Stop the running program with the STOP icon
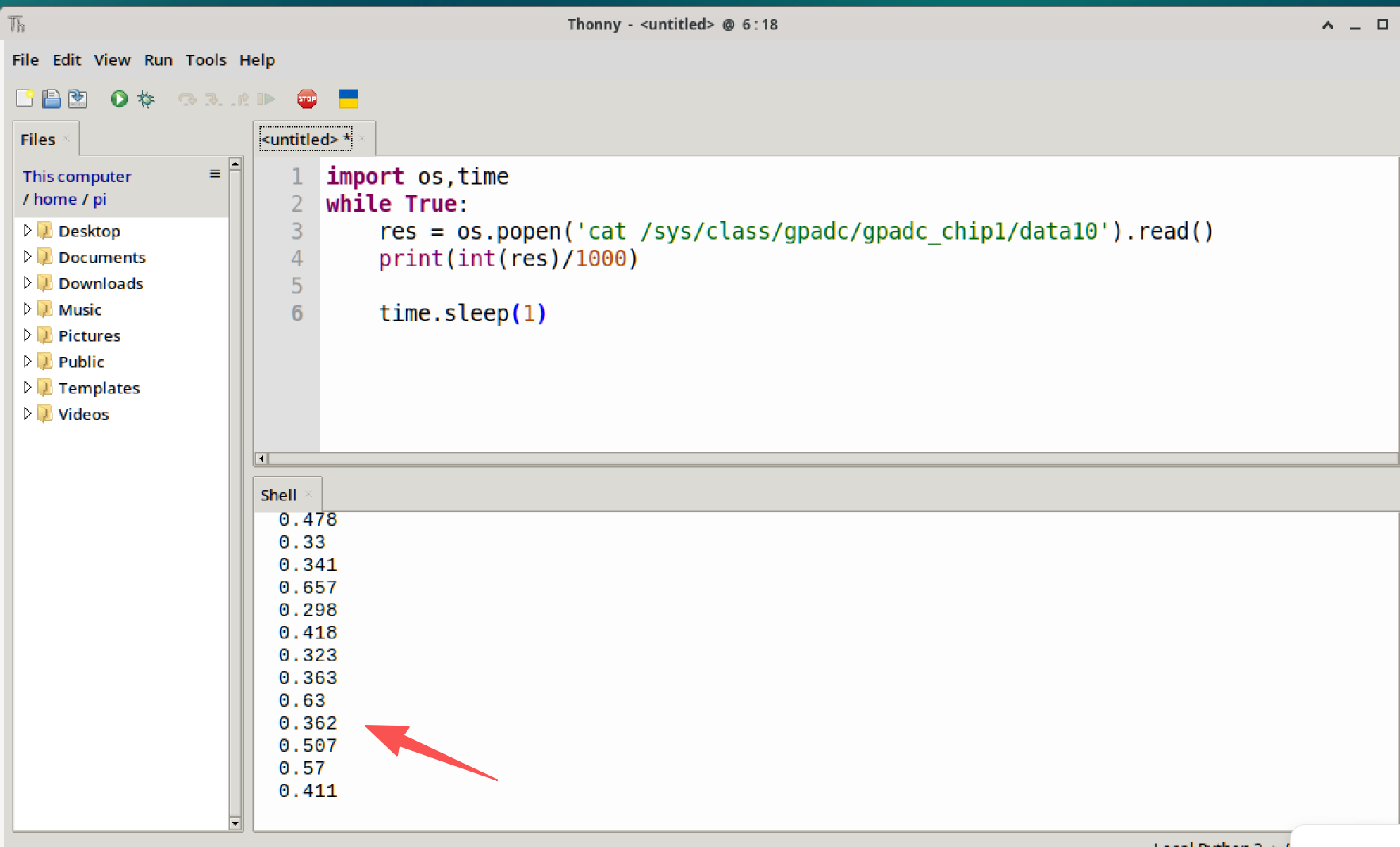The image size is (1400, 847). pos(307,98)
